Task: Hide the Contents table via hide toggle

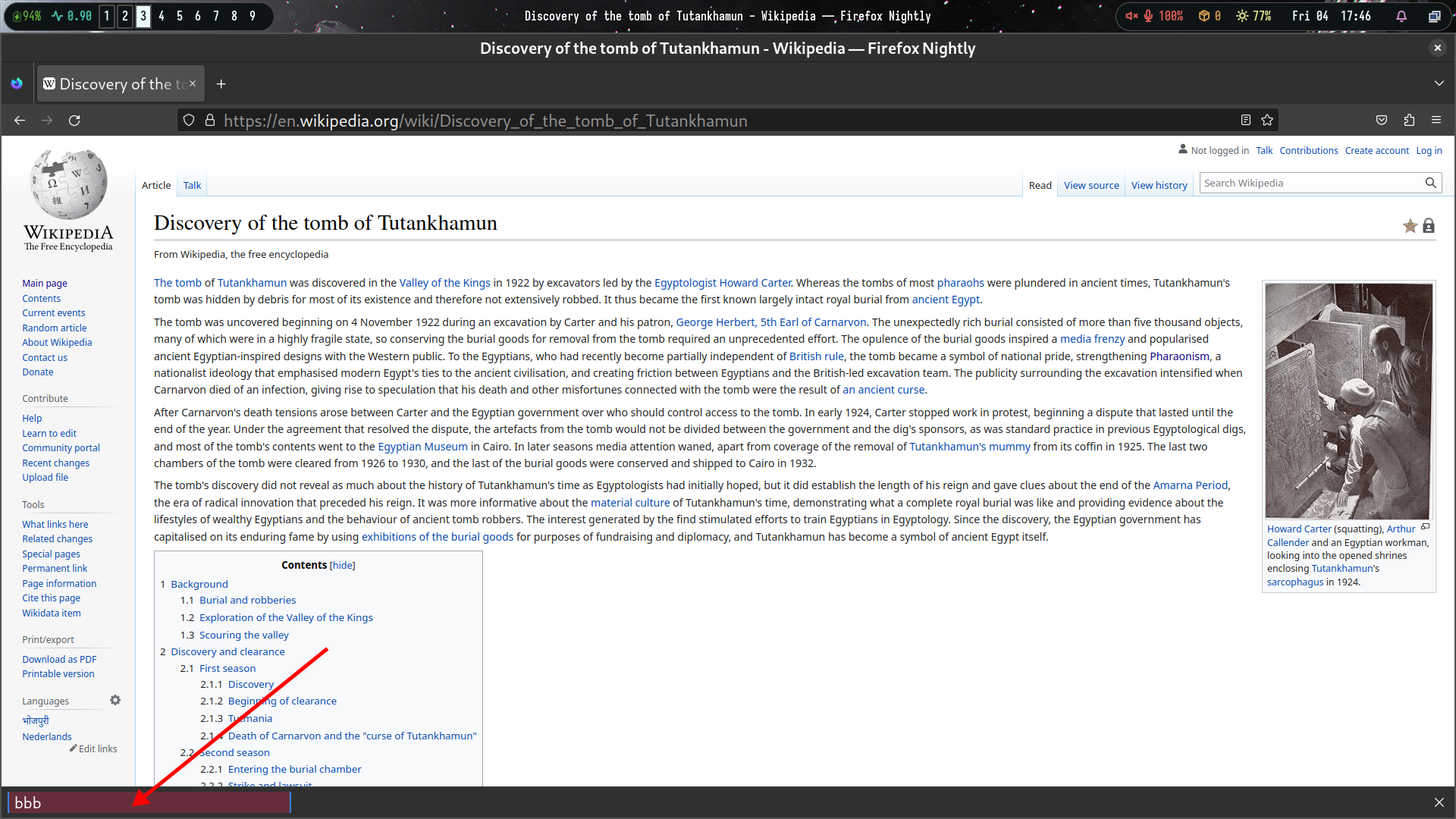Action: point(342,566)
